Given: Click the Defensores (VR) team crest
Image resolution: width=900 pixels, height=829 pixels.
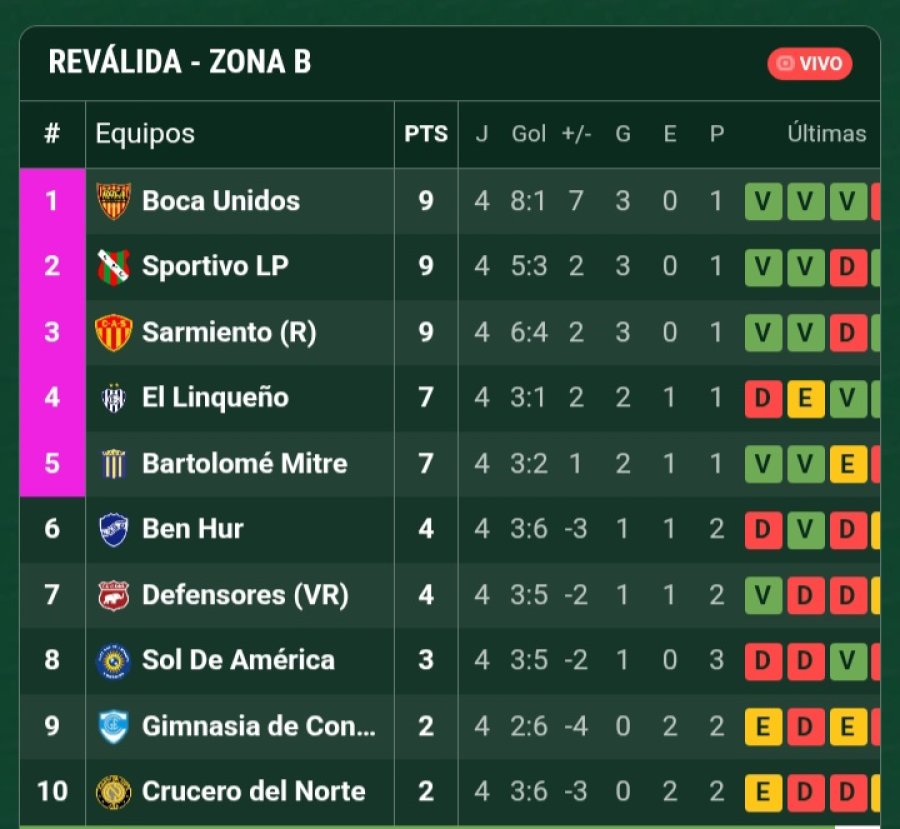Looking at the screenshot, I should (113, 595).
